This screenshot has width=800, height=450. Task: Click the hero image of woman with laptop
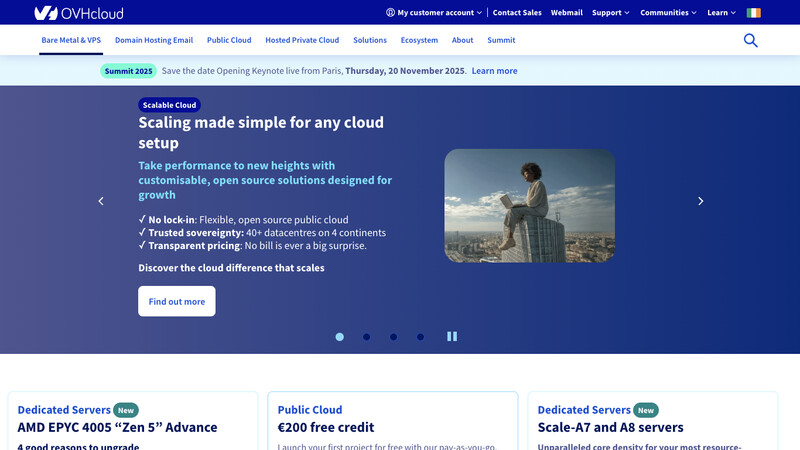(x=529, y=206)
